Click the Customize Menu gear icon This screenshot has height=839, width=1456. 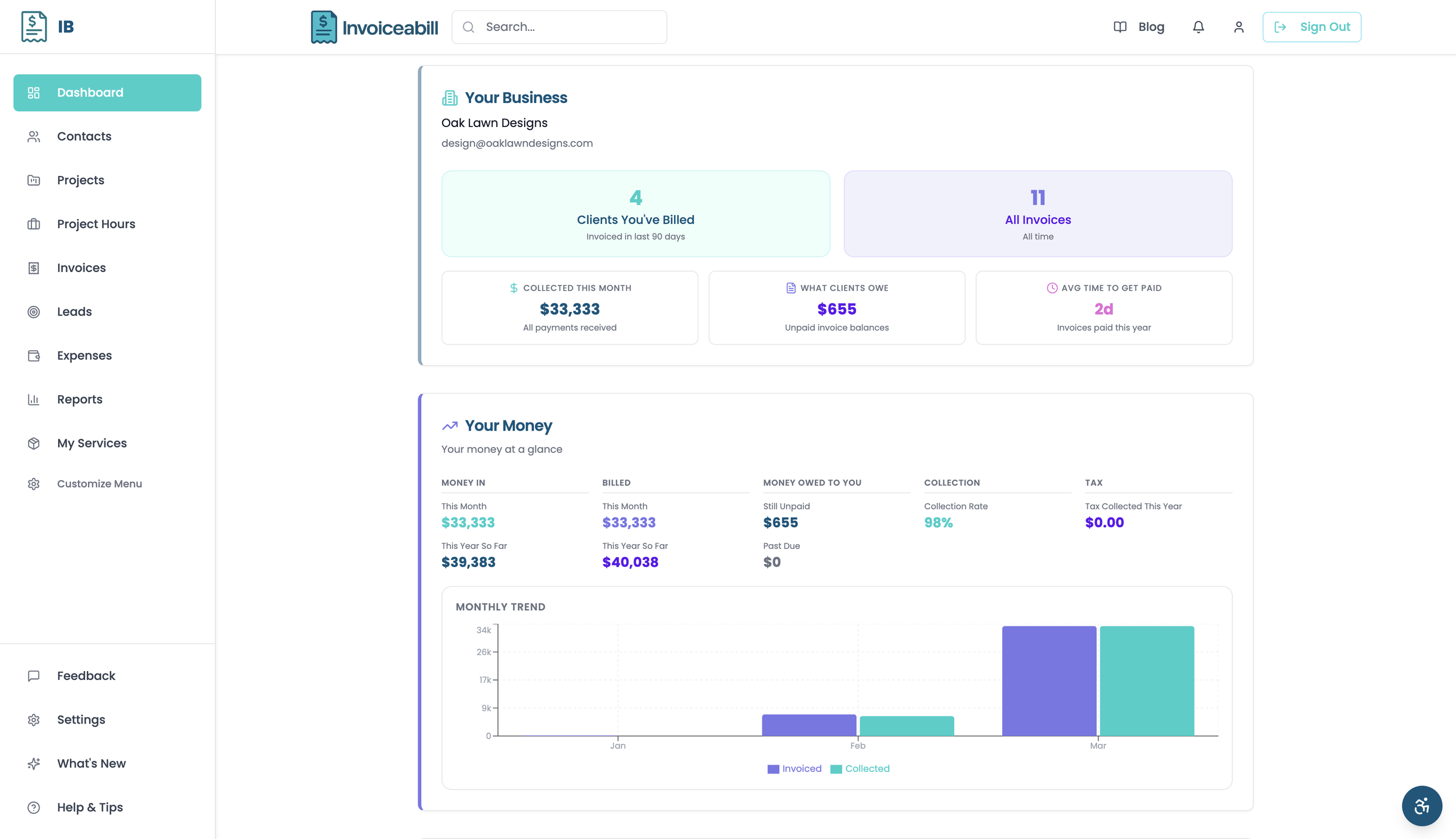(x=33, y=484)
